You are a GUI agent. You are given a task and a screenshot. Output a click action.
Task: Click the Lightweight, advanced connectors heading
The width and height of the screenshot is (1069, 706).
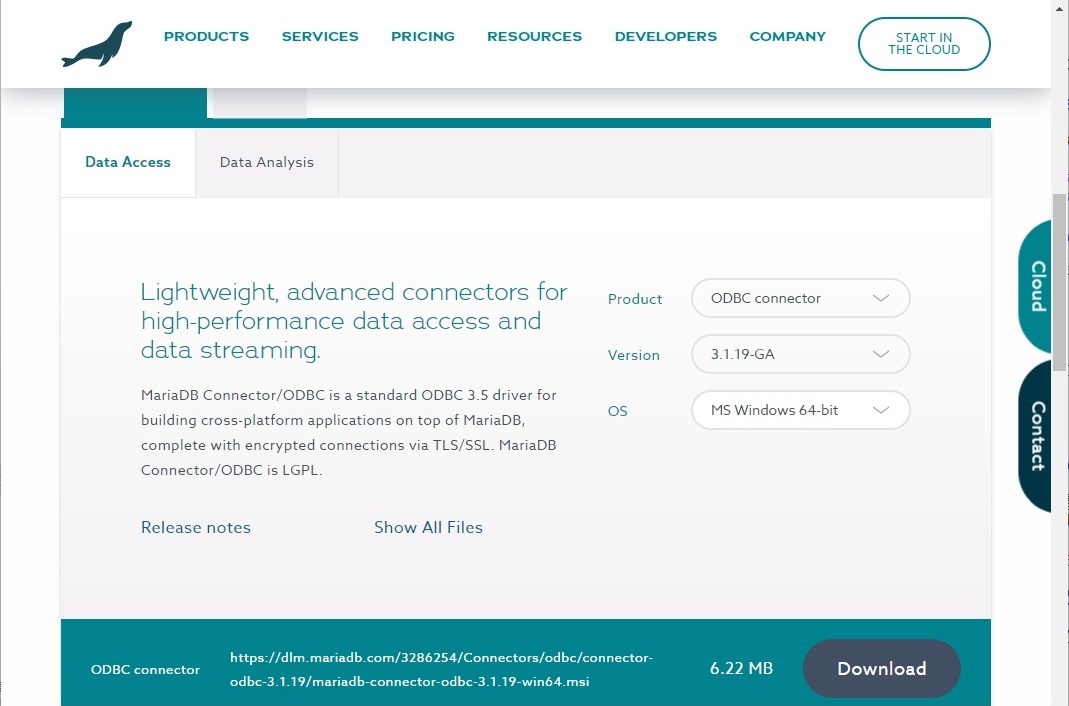[x=354, y=321]
